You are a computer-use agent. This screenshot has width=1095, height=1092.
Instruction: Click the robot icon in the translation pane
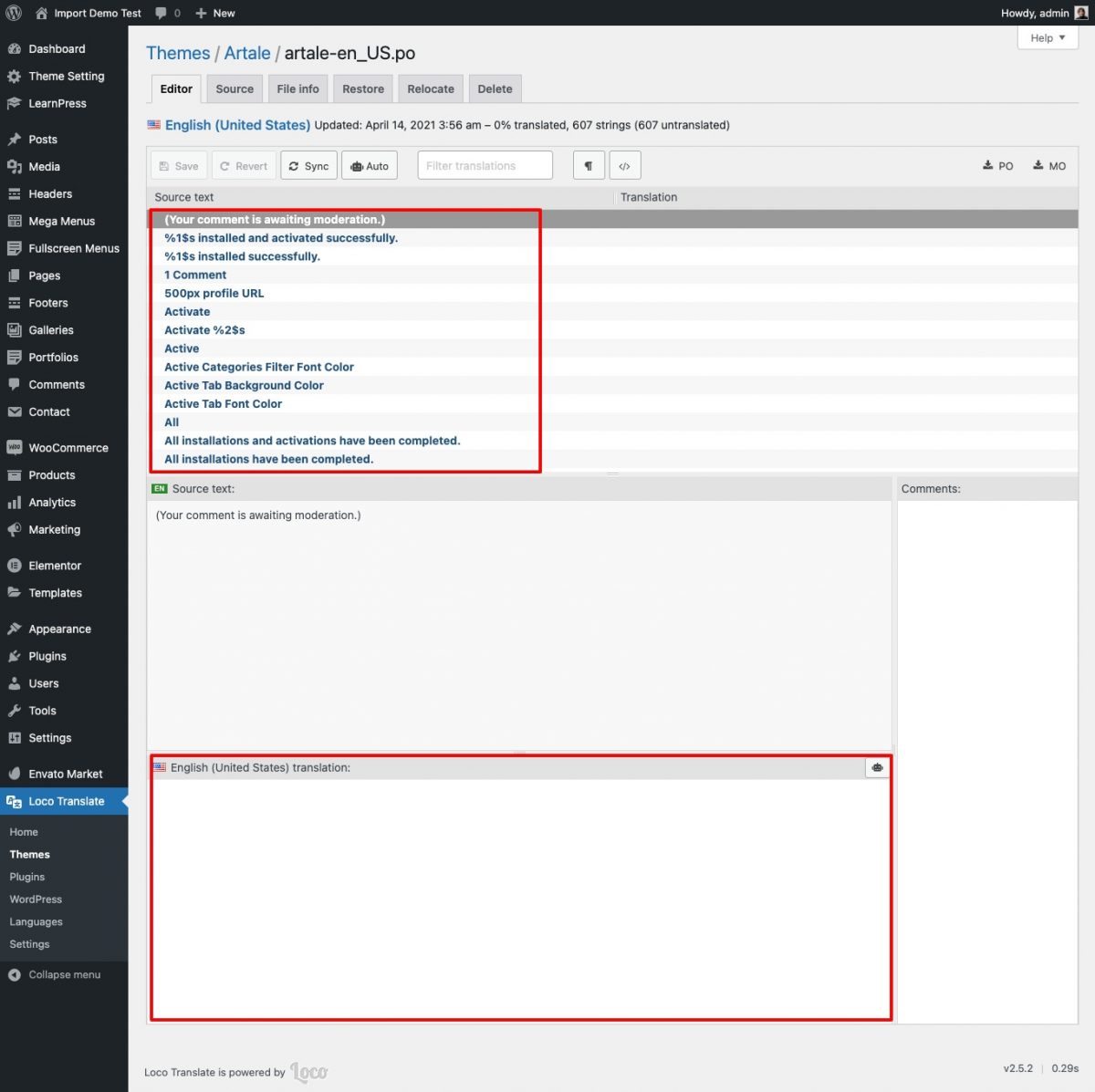click(x=877, y=767)
